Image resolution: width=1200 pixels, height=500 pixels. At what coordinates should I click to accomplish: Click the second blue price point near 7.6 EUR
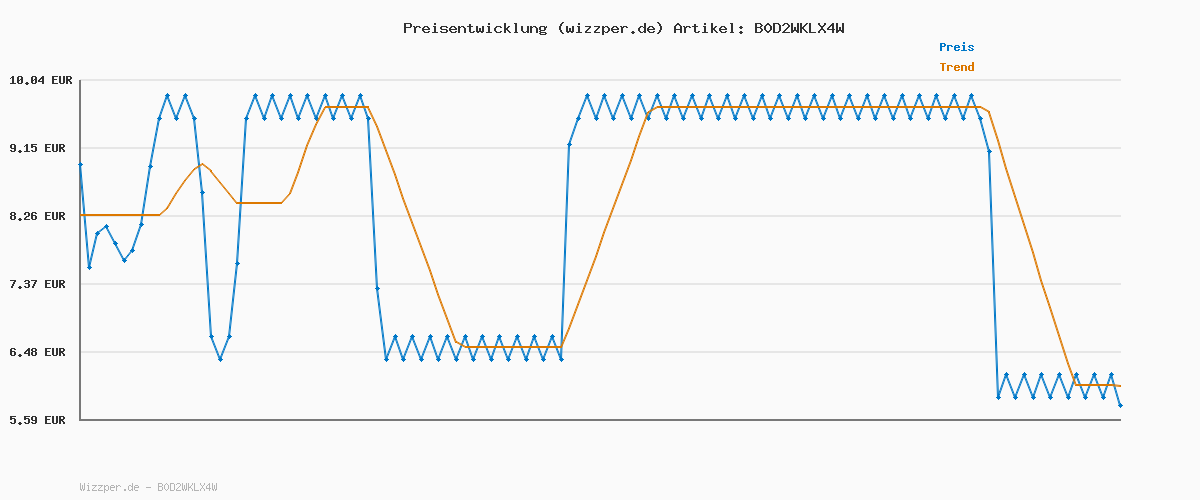(x=89, y=267)
